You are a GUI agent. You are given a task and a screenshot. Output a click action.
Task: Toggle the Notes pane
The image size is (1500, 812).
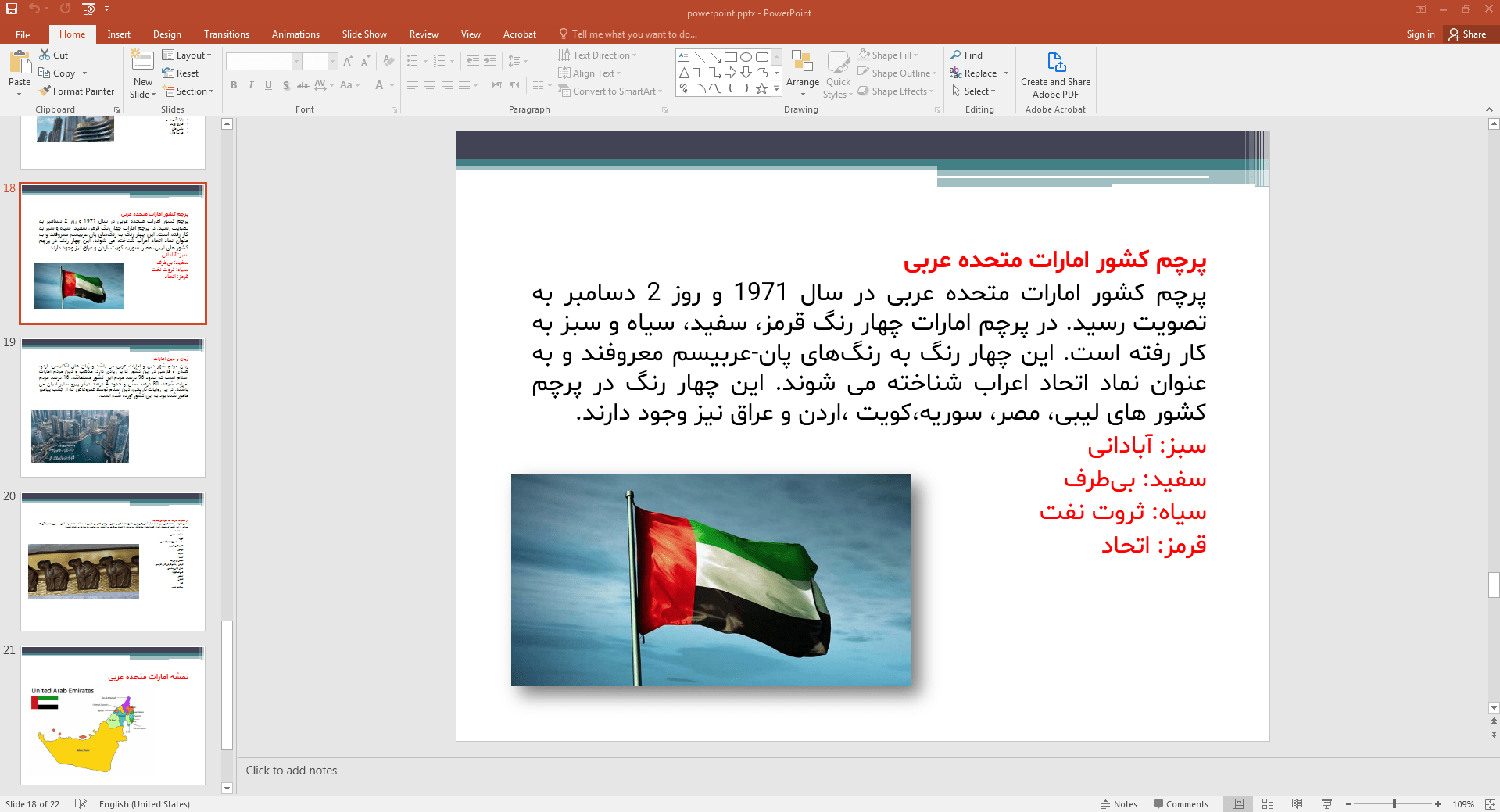click(x=1119, y=804)
